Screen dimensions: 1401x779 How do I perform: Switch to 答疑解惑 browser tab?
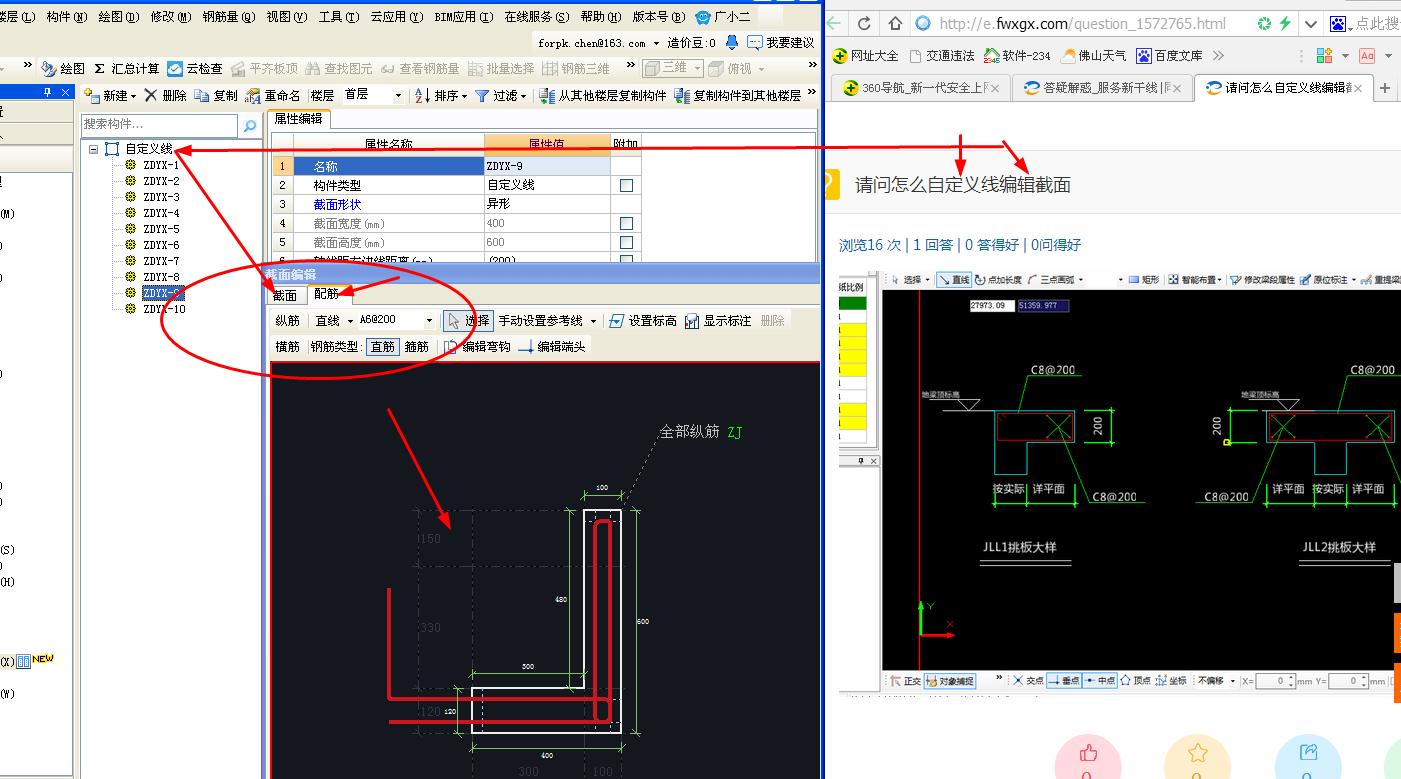pyautogui.click(x=1102, y=88)
